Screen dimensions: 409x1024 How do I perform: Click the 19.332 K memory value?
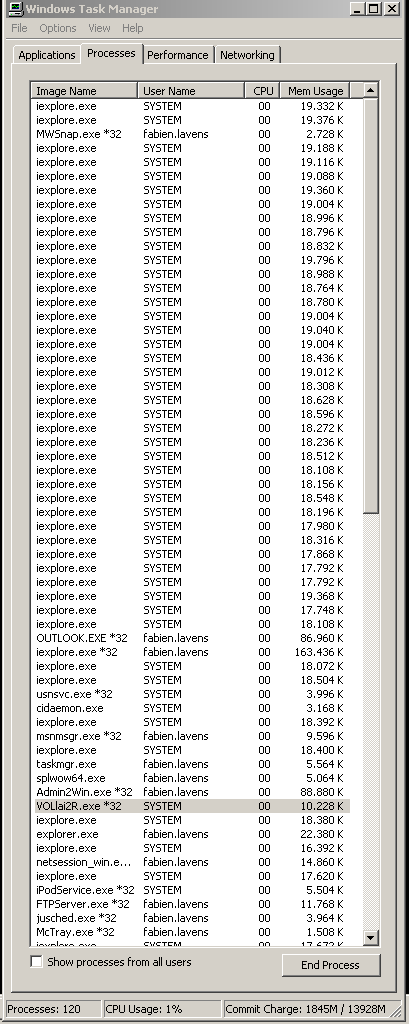click(321, 106)
